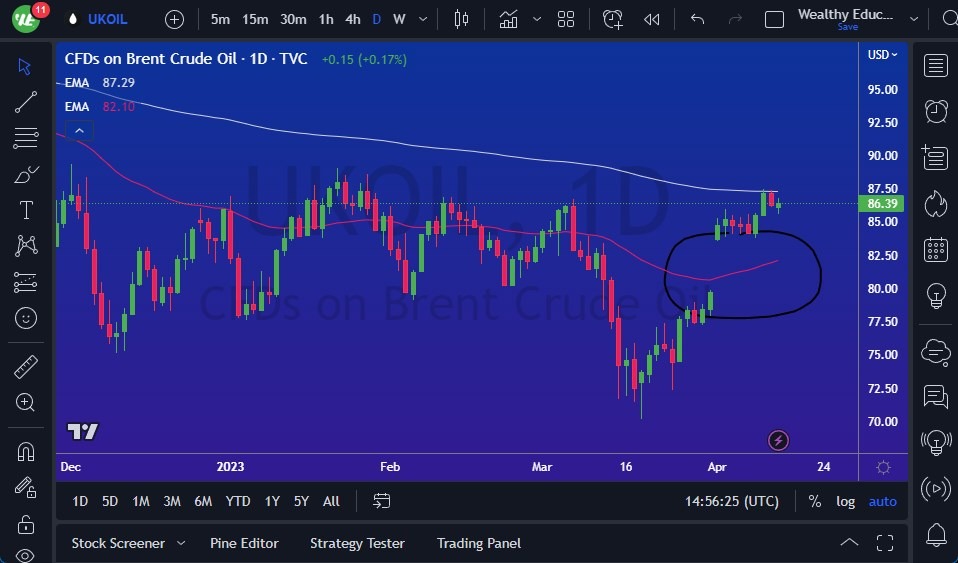
Task: Open USD currency dropdown
Action: (882, 55)
